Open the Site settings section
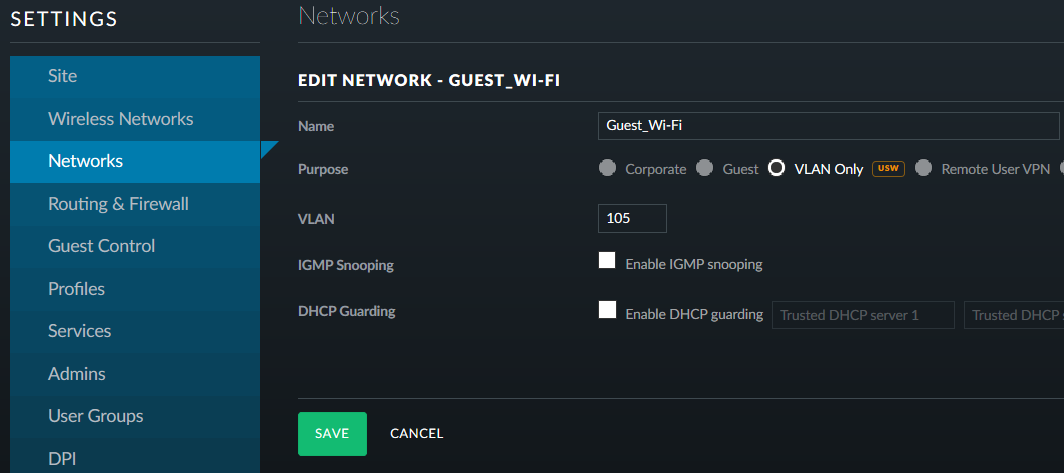1064x473 pixels. click(x=135, y=77)
